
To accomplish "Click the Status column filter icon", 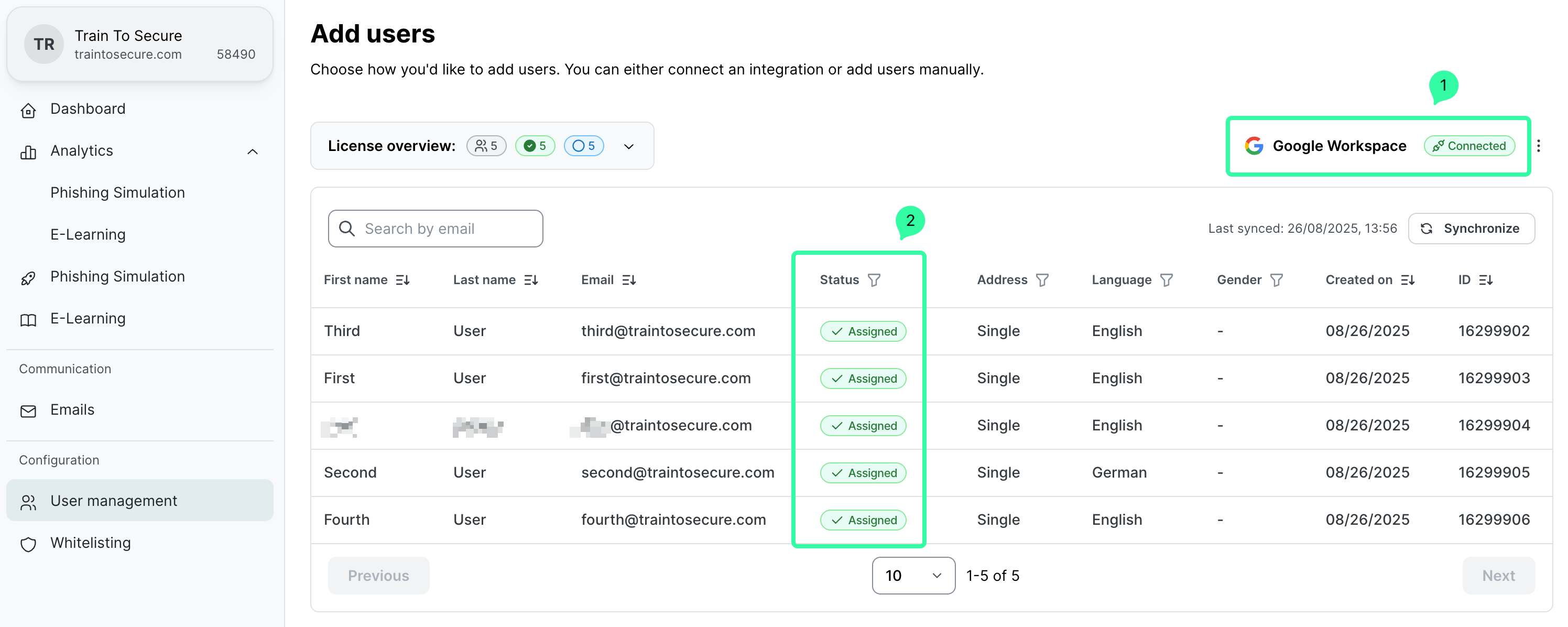I will click(874, 280).
